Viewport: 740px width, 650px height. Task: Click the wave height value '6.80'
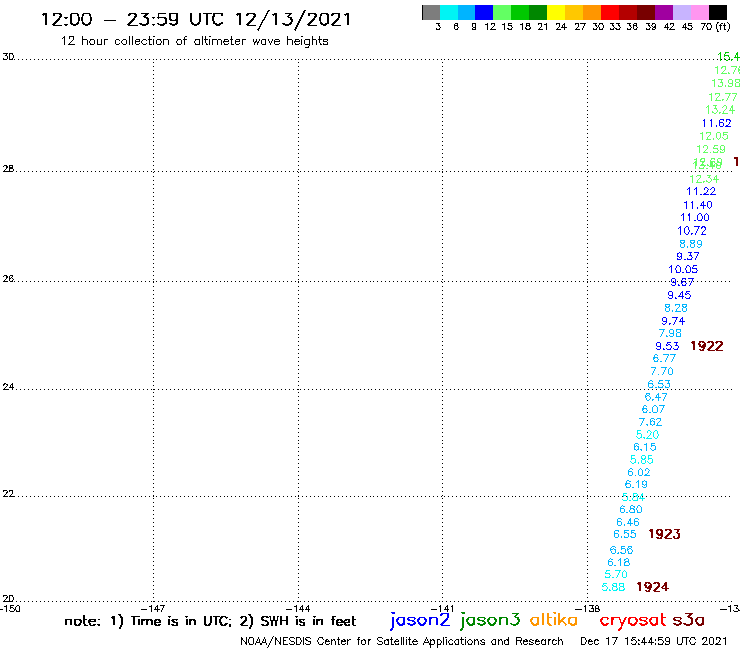click(631, 509)
